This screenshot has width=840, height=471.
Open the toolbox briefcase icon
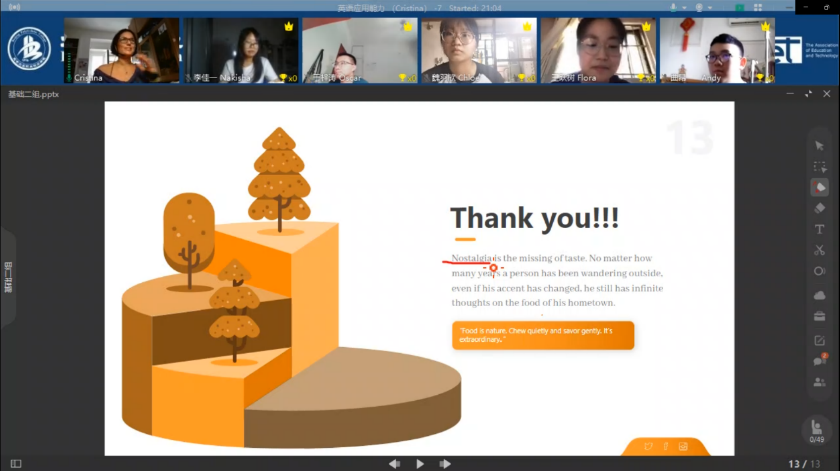819,316
